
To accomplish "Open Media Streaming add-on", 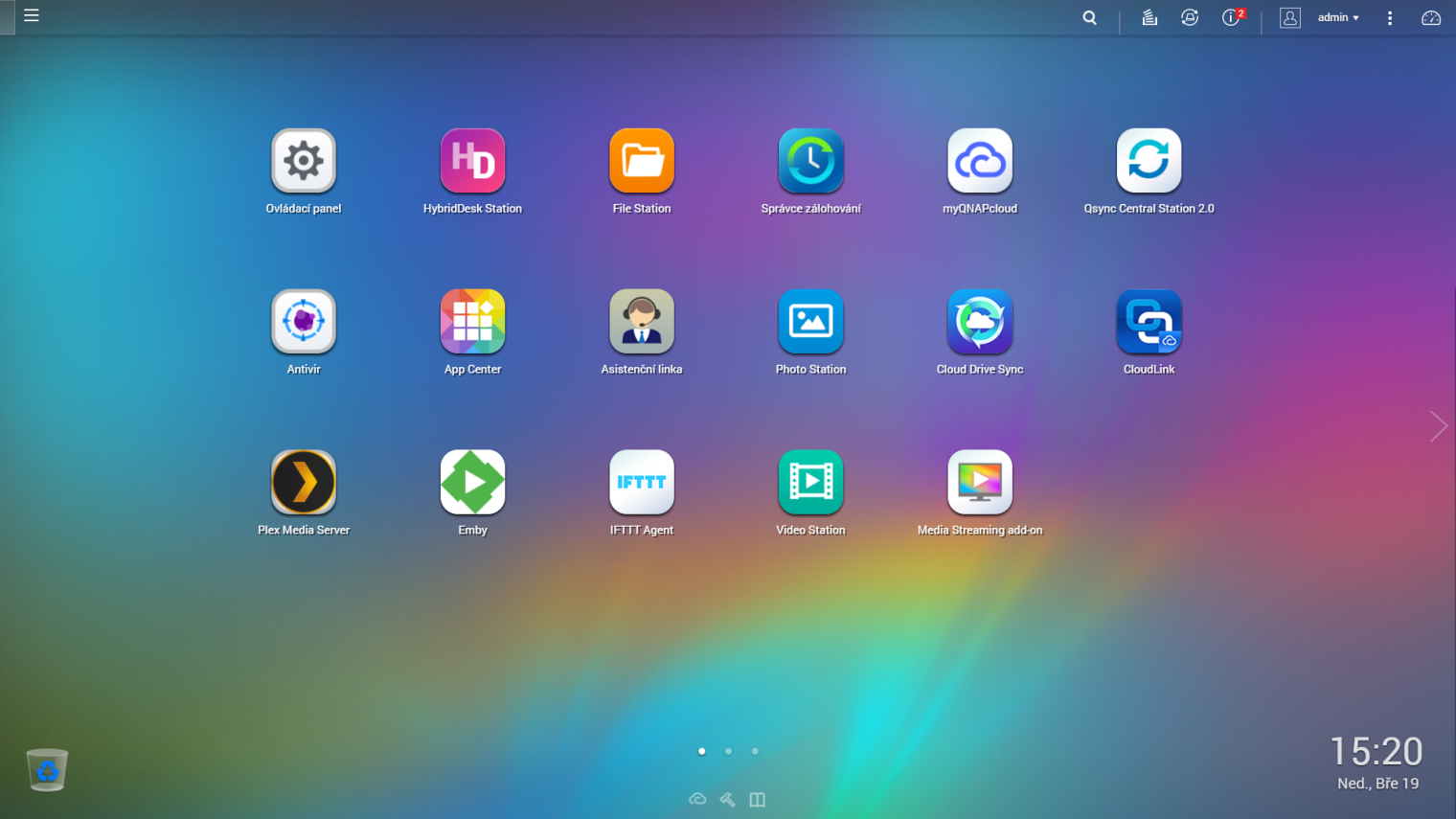I will [x=980, y=483].
